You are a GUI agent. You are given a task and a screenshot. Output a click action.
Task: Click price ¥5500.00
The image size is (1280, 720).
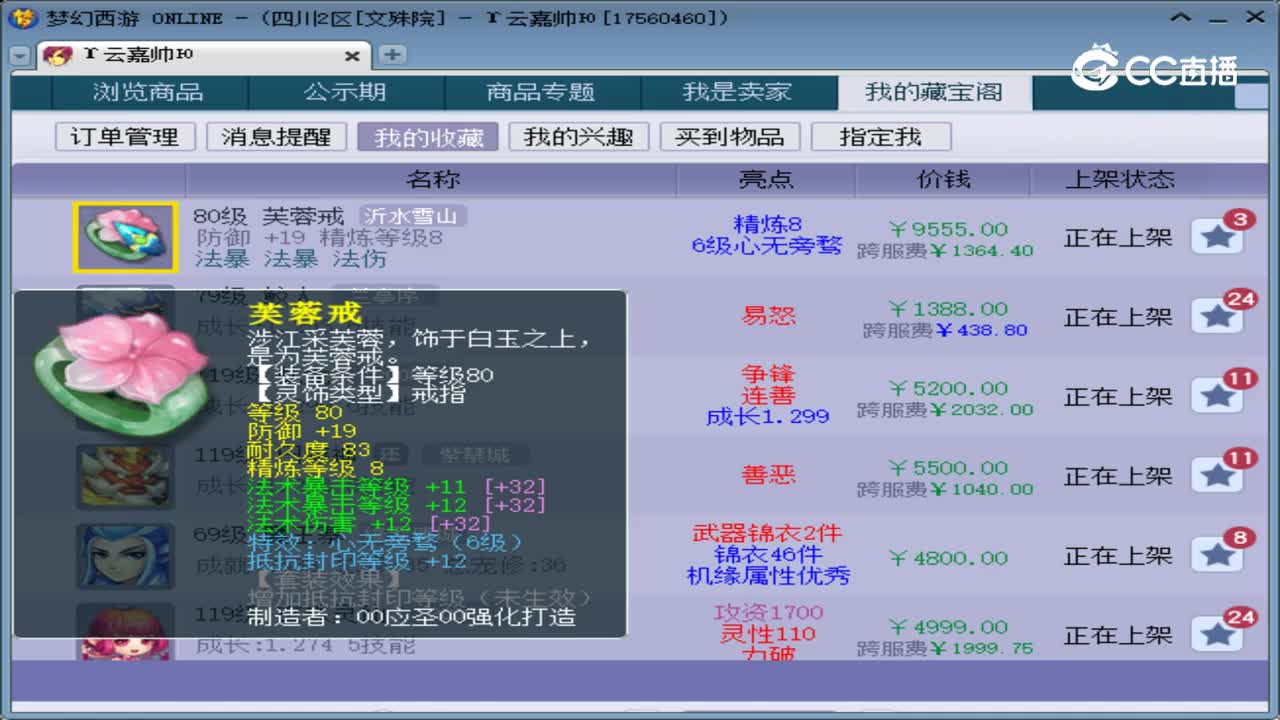pos(947,468)
